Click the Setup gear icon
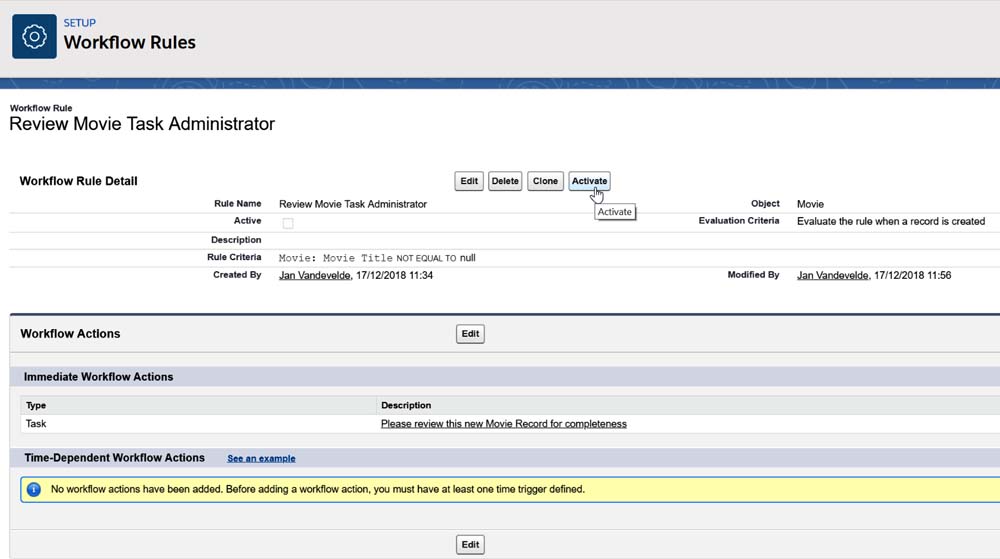1000x559 pixels. coord(34,37)
